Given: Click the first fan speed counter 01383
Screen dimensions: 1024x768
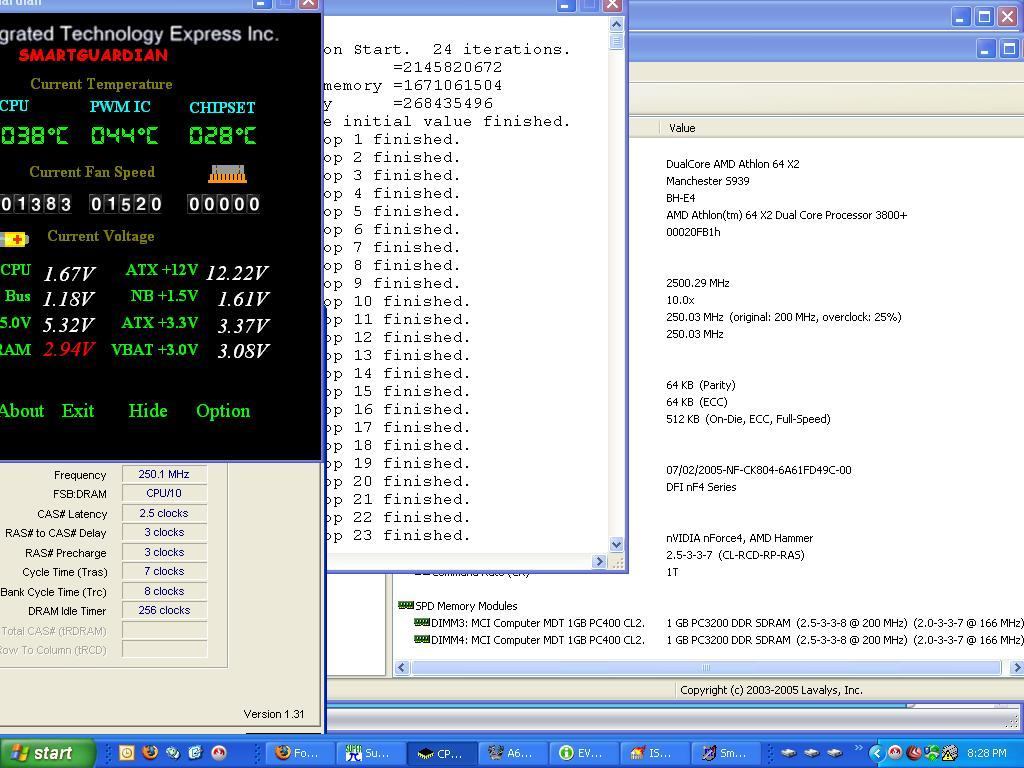Looking at the screenshot, I should point(36,204).
